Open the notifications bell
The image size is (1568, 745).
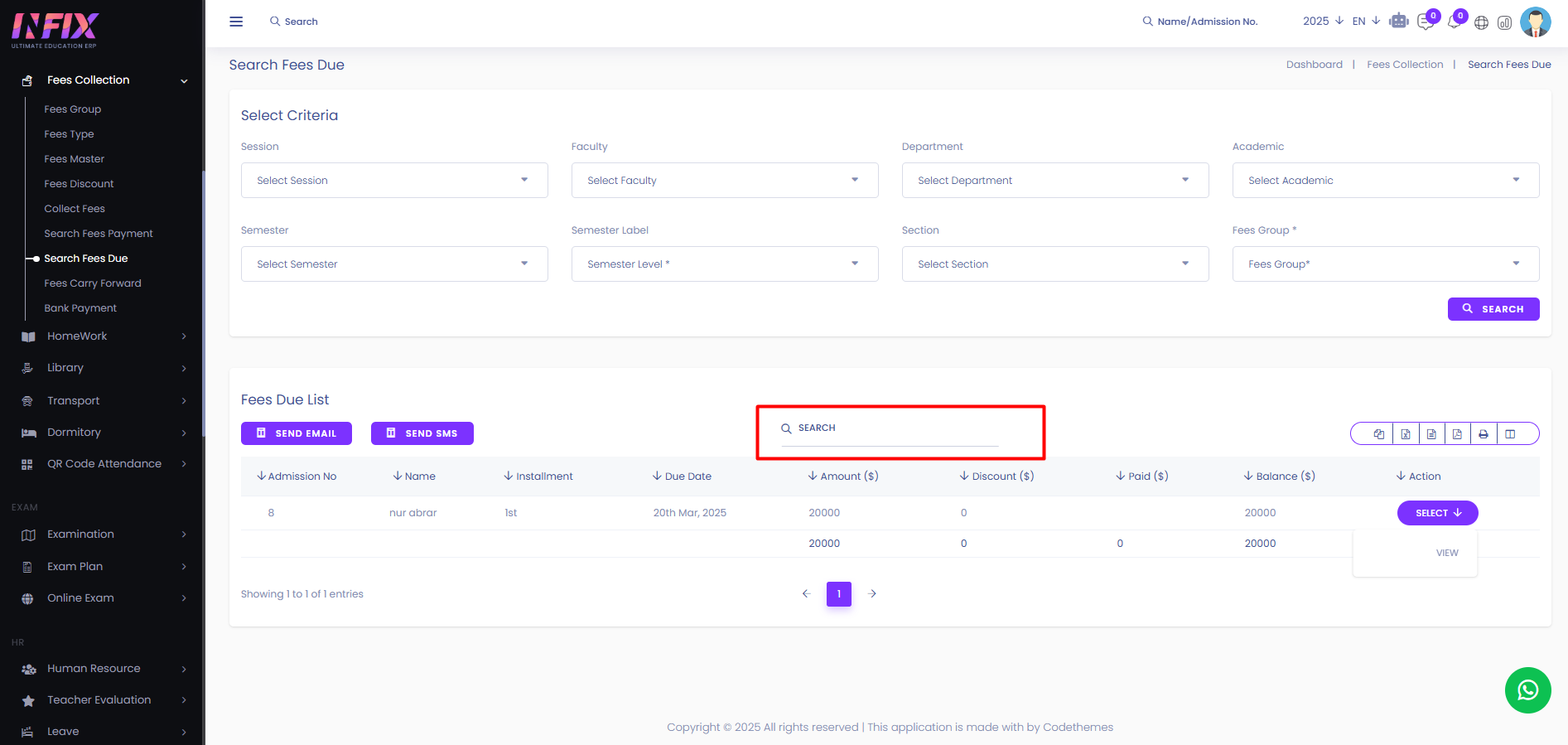tap(1454, 22)
